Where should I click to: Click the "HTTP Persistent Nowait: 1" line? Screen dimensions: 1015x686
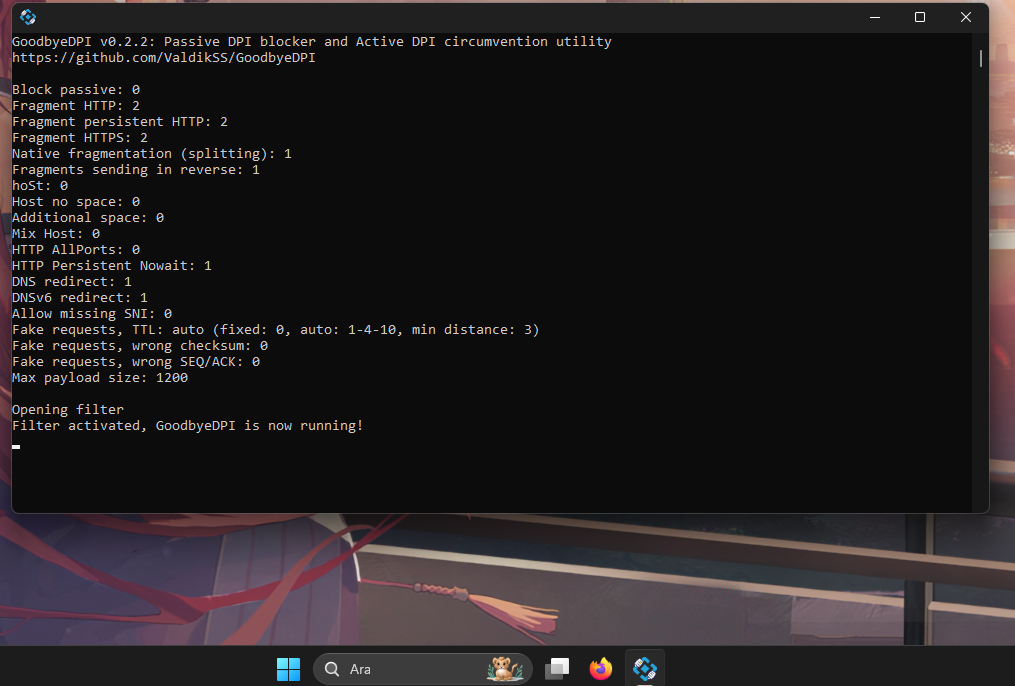[x=112, y=266]
